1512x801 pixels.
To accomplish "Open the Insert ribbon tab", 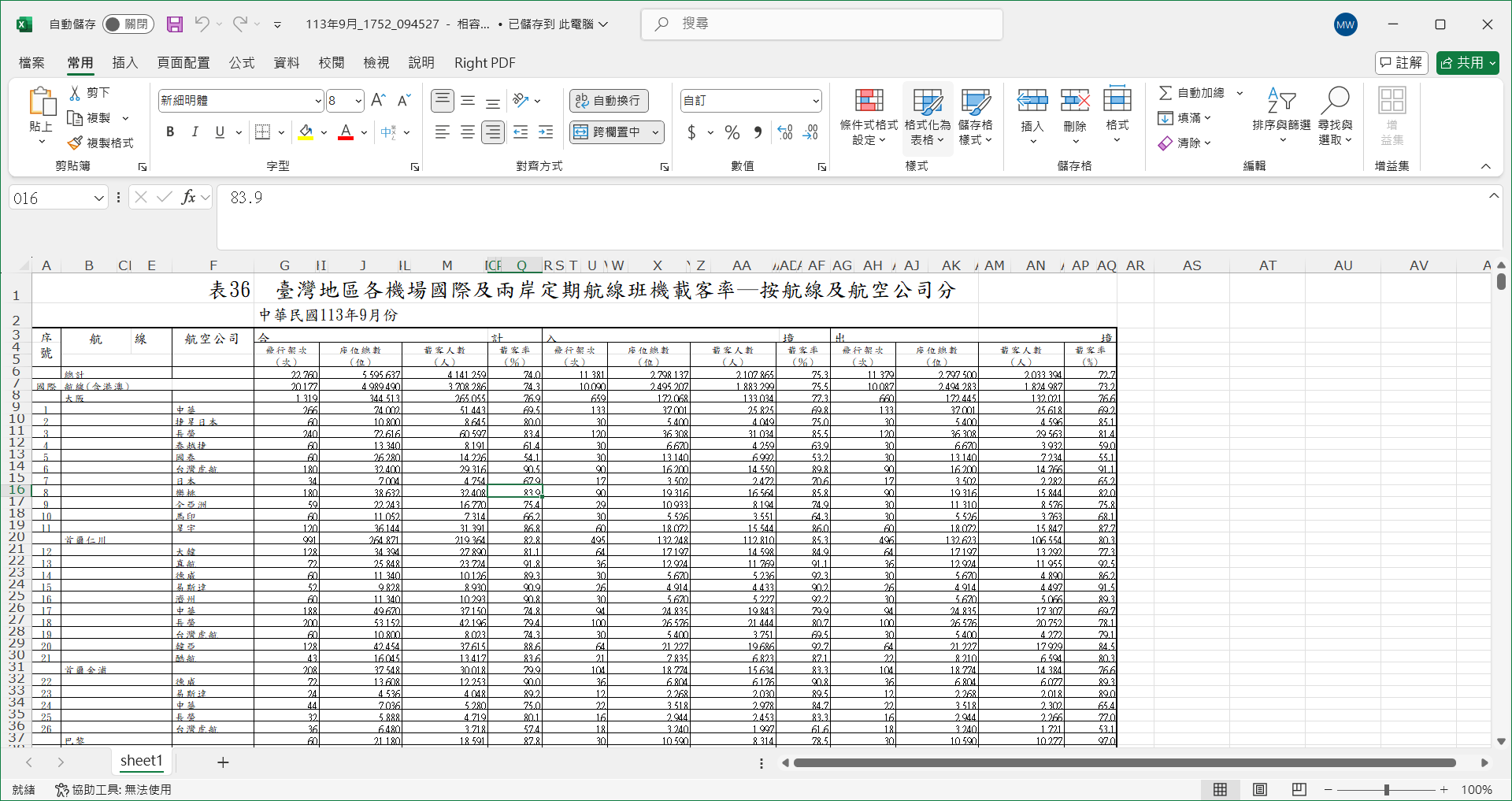I will pos(124,63).
